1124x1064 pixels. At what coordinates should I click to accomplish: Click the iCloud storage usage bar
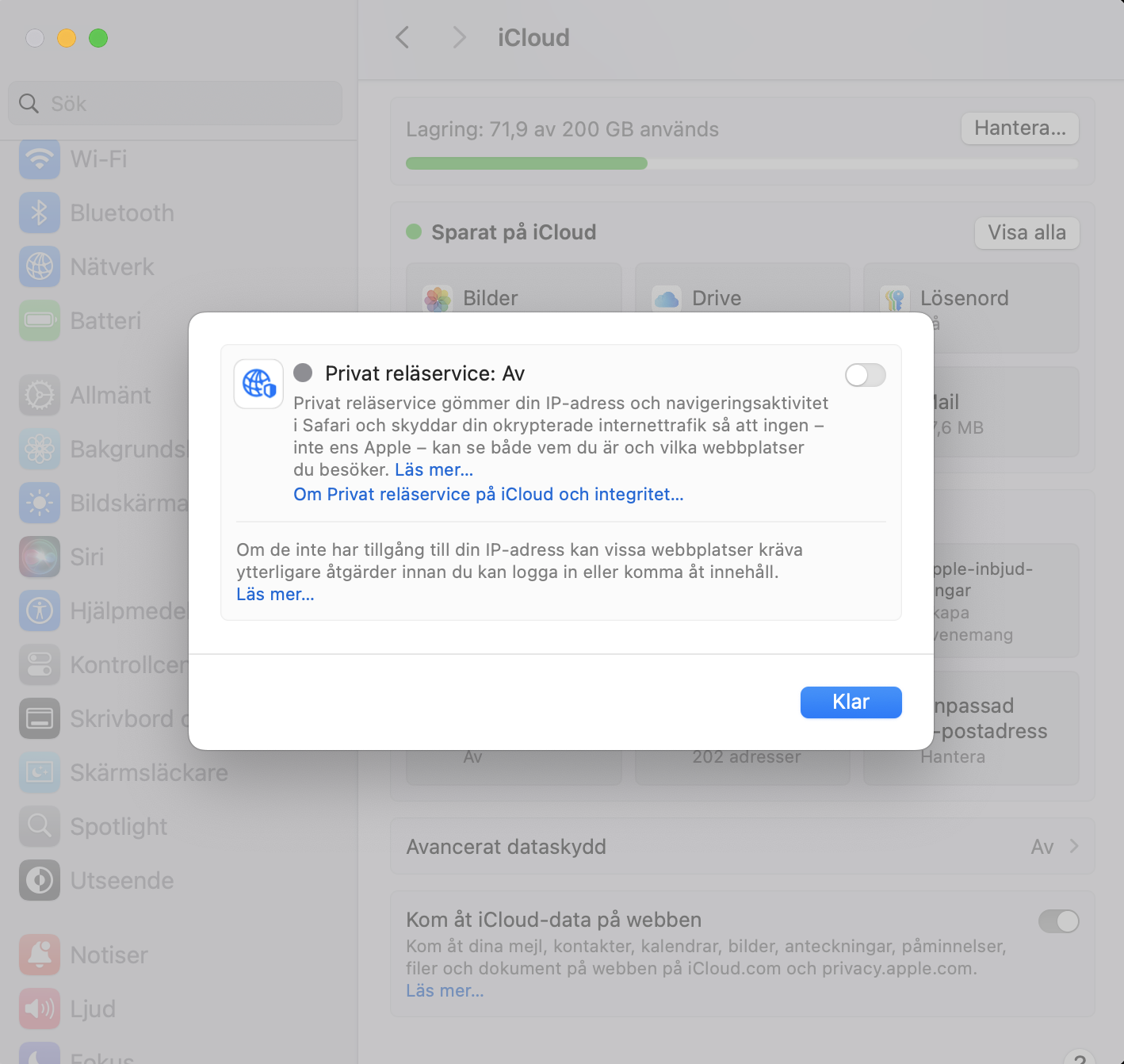tap(742, 163)
